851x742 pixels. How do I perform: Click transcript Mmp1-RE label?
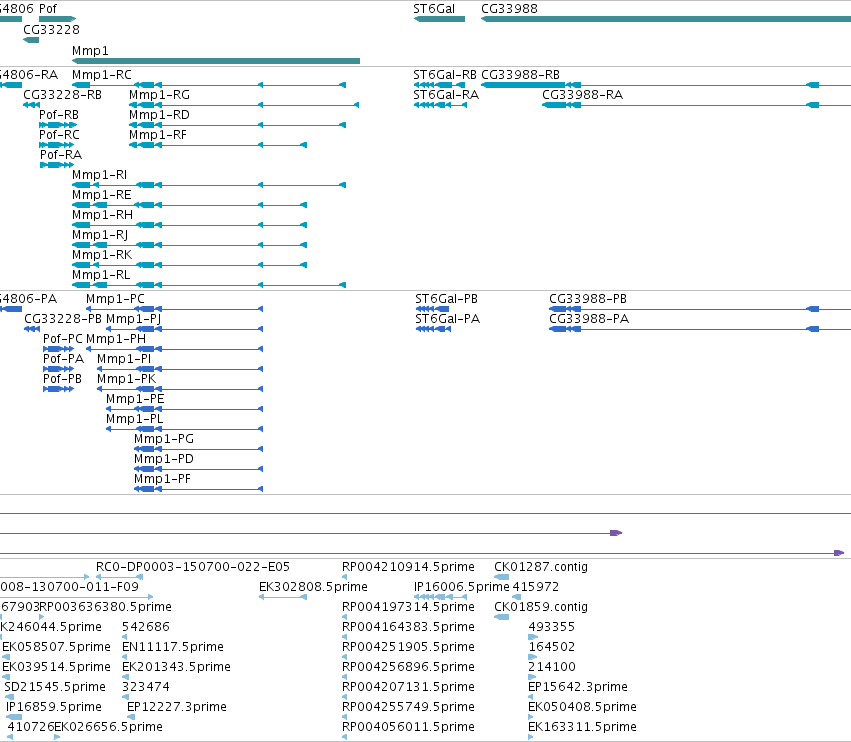point(102,195)
